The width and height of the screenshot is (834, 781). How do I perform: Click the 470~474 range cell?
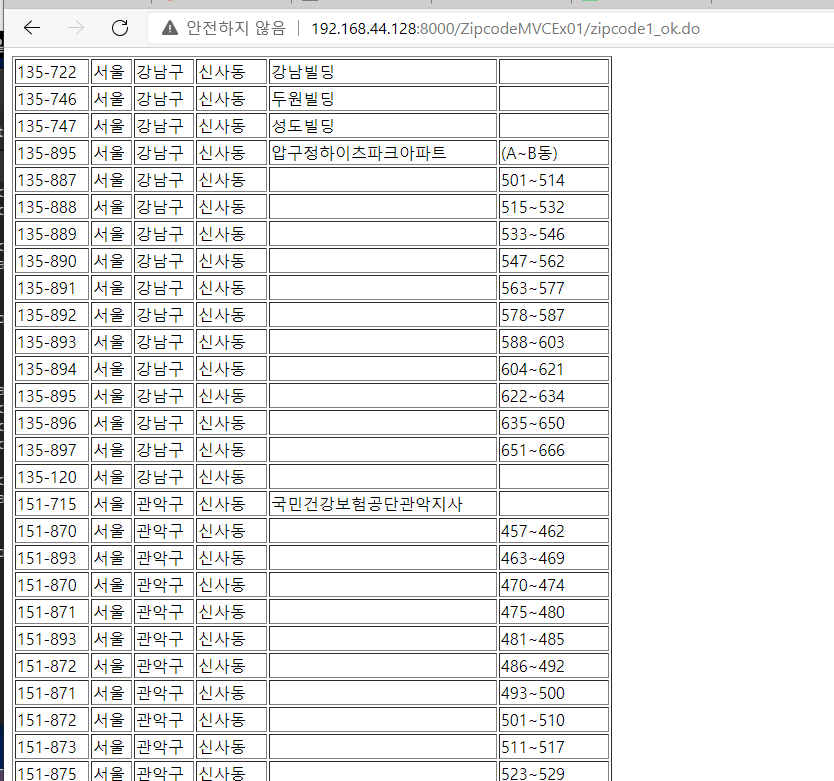(x=554, y=585)
